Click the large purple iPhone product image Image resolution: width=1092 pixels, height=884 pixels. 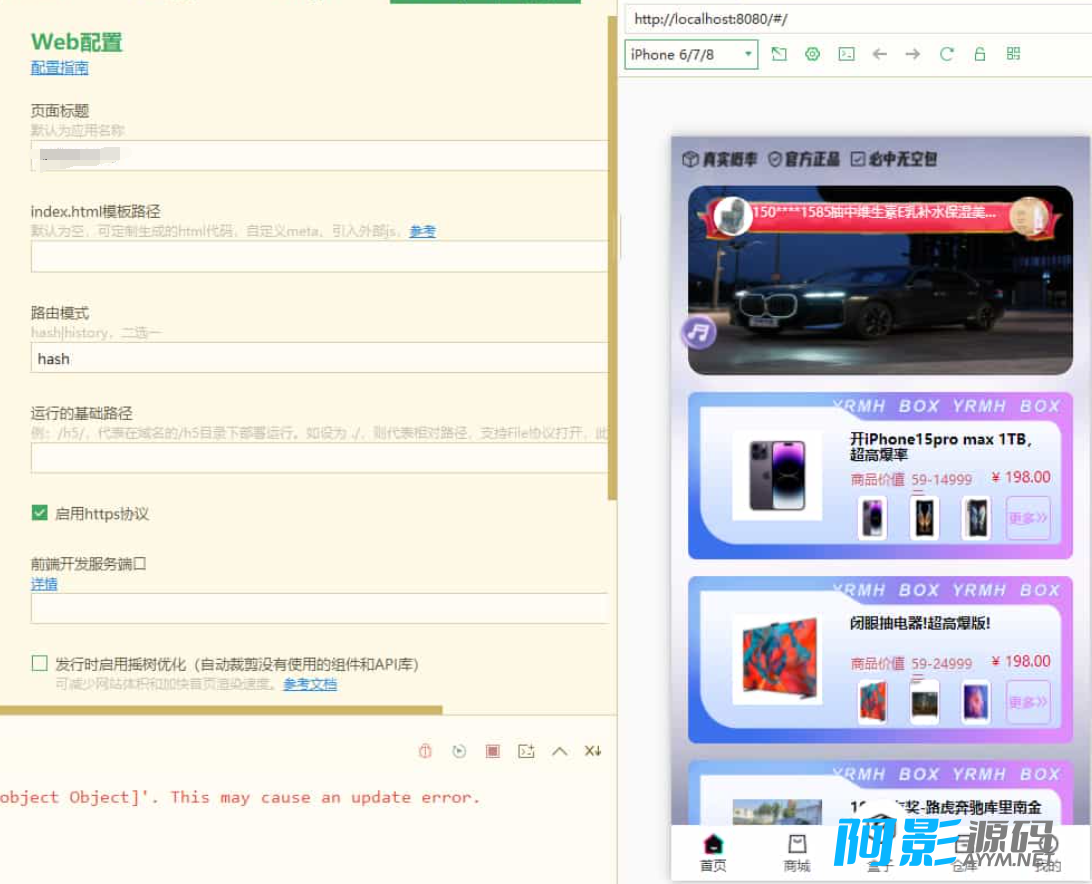(777, 476)
